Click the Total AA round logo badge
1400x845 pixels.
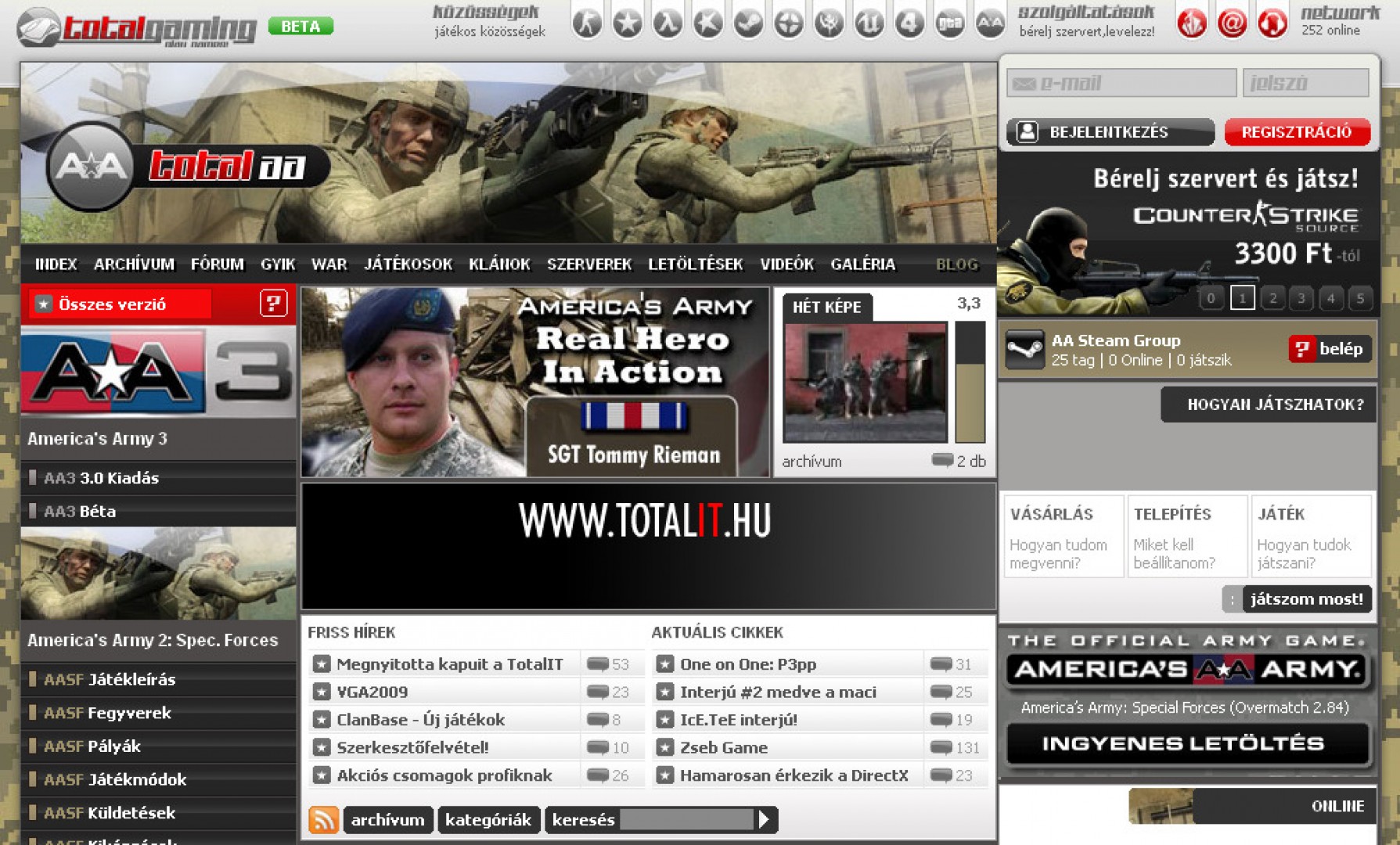91,166
